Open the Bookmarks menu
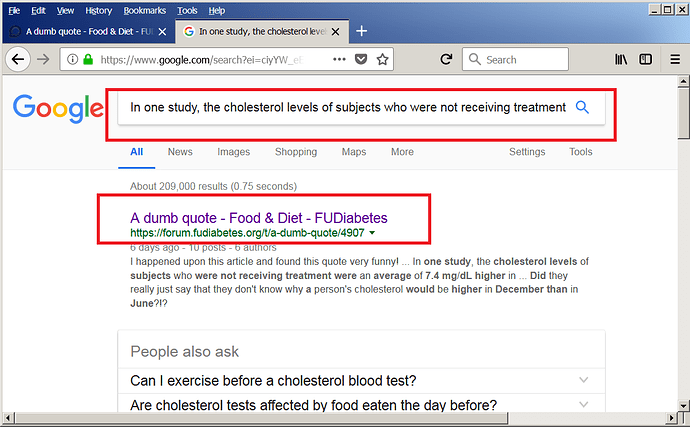690x430 pixels. tap(144, 11)
